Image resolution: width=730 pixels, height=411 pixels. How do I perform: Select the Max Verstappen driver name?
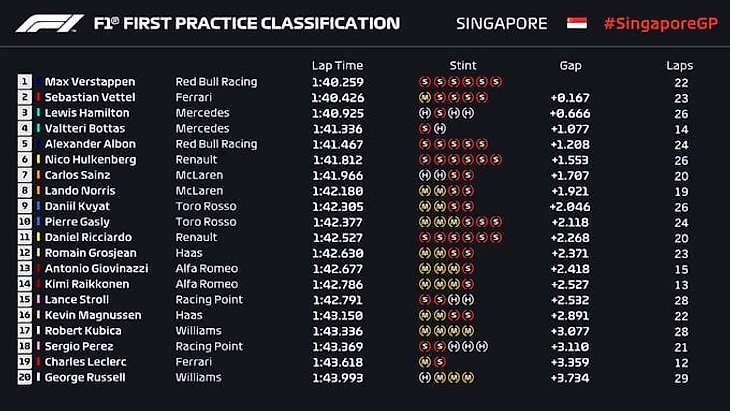pyautogui.click(x=90, y=82)
